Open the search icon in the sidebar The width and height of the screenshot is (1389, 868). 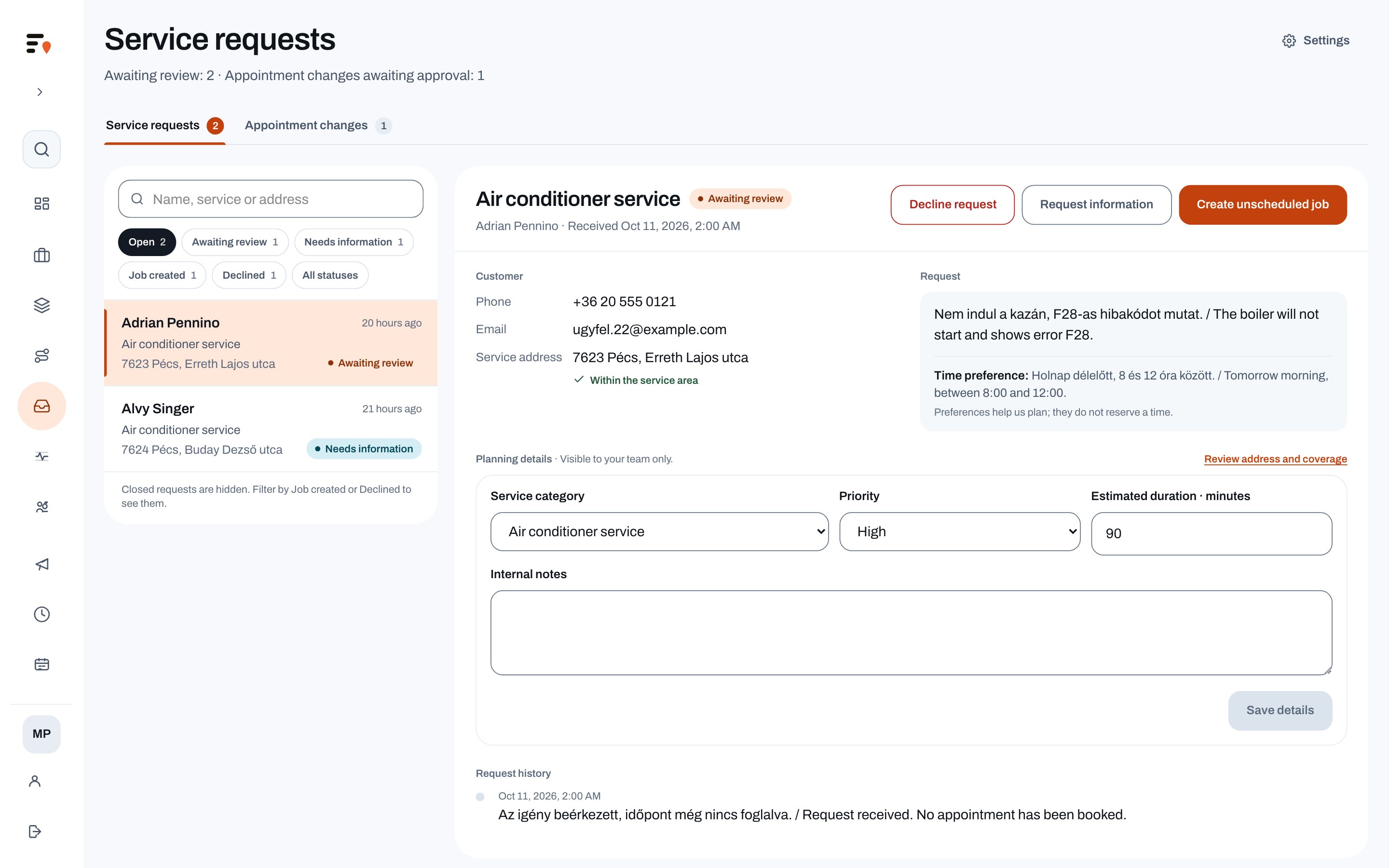(x=41, y=149)
